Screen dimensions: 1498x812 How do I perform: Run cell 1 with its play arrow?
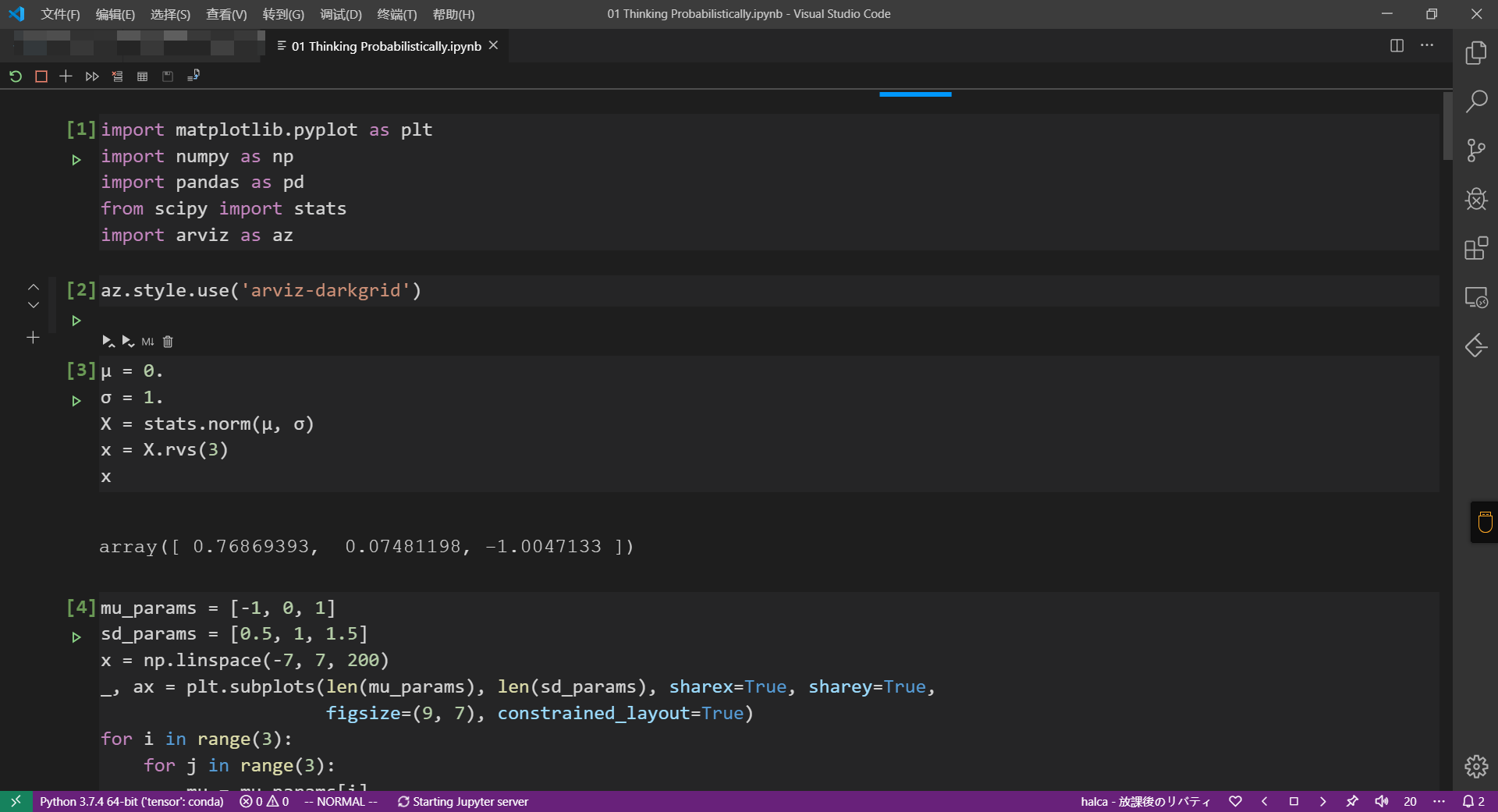tap(76, 160)
